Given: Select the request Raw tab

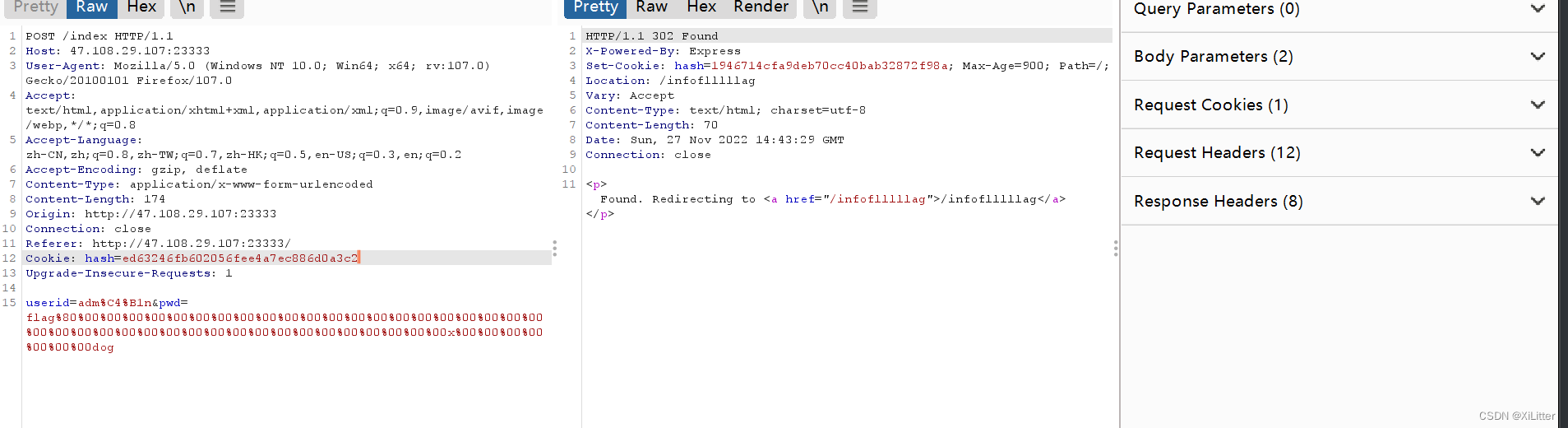Looking at the screenshot, I should [91, 7].
